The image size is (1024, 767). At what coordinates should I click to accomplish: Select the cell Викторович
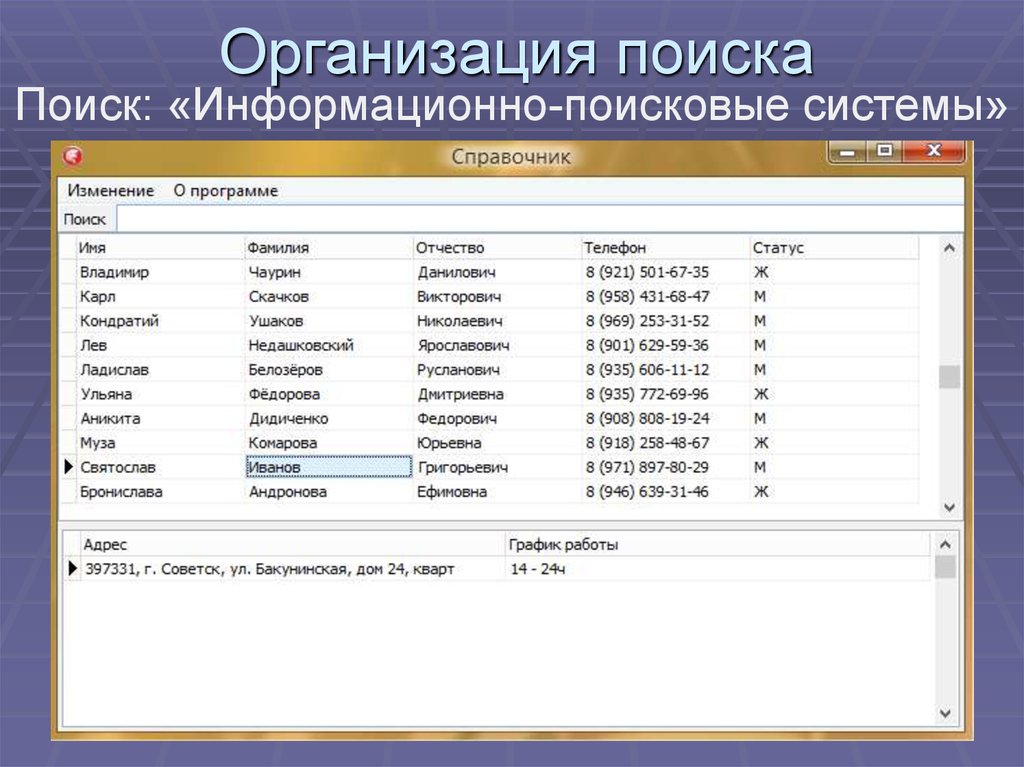pyautogui.click(x=497, y=297)
